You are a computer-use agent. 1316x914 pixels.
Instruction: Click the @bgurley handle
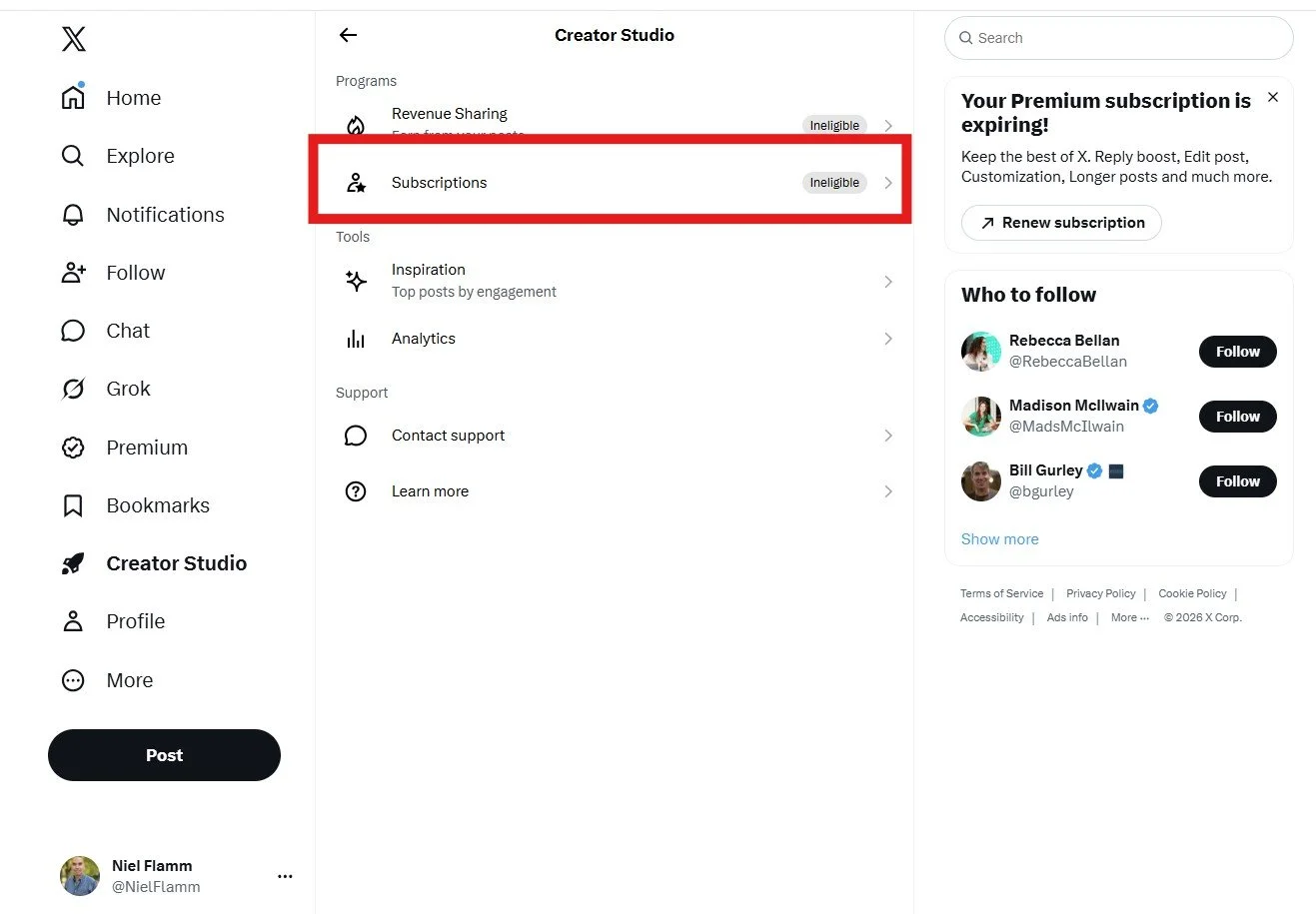pyautogui.click(x=1041, y=491)
